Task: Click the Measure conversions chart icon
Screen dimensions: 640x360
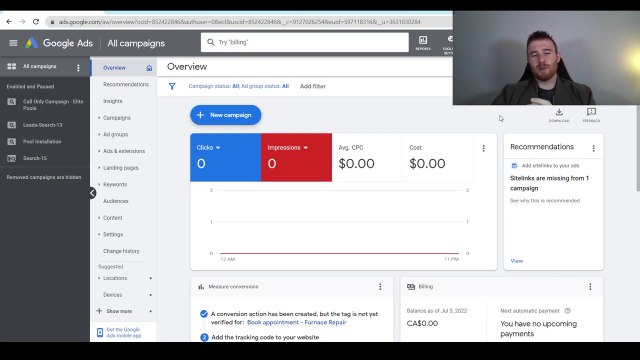Action: click(201, 287)
